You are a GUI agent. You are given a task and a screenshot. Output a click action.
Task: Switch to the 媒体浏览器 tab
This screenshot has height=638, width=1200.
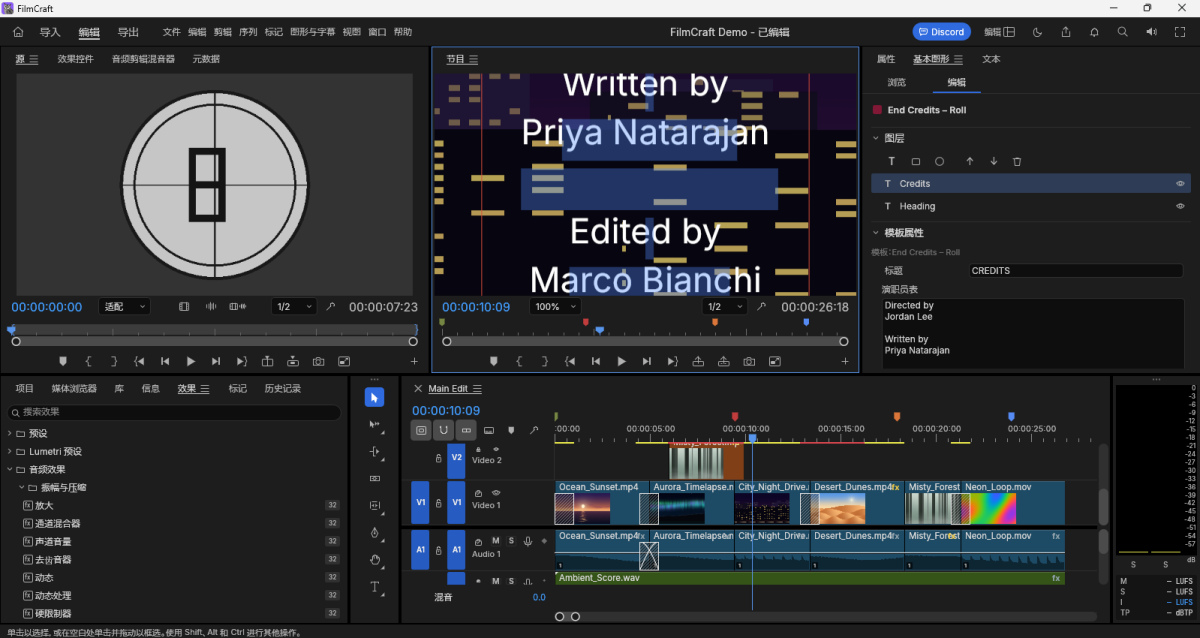pyautogui.click(x=75, y=388)
